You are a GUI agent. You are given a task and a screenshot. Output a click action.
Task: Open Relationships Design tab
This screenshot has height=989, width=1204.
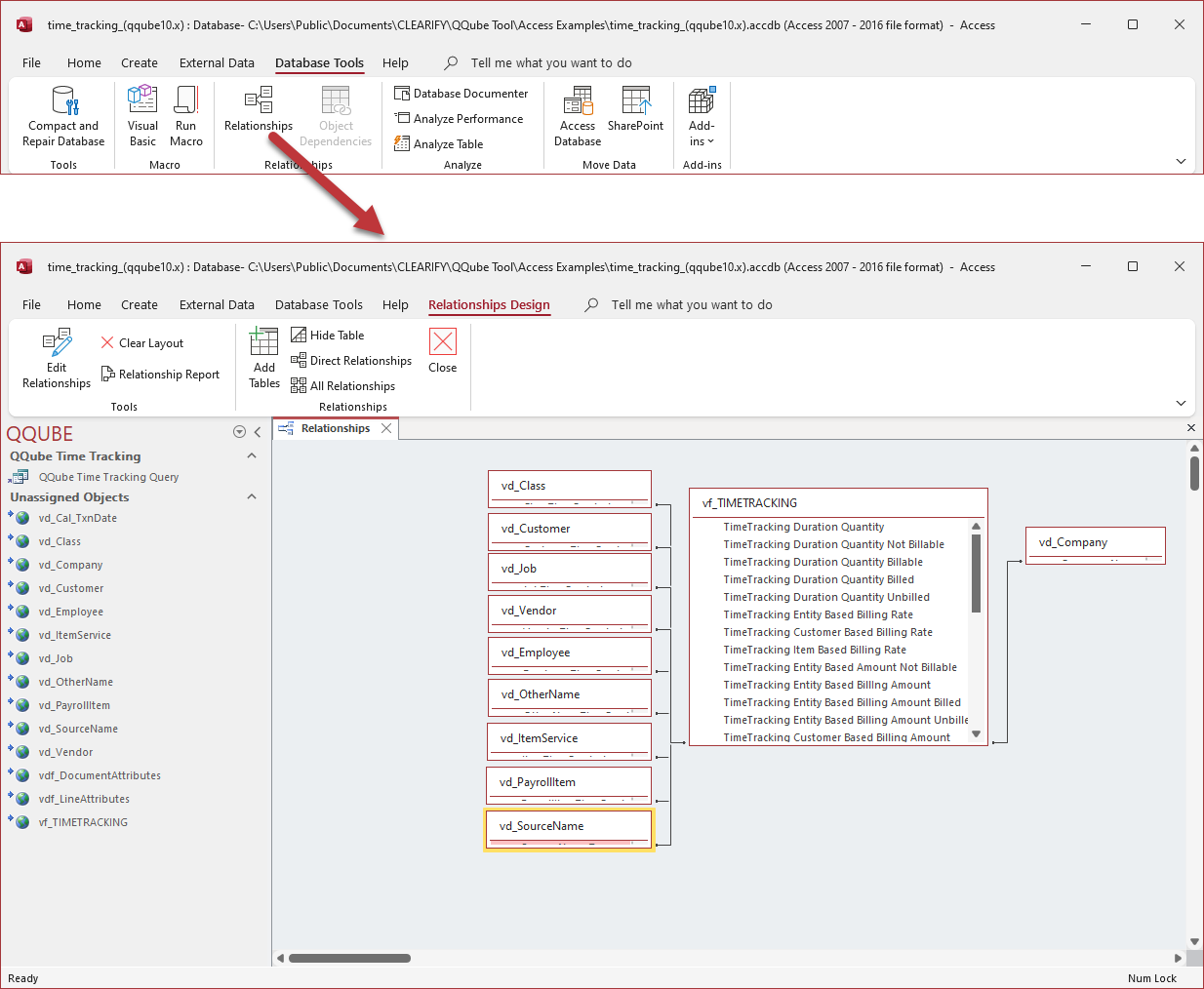click(x=489, y=305)
